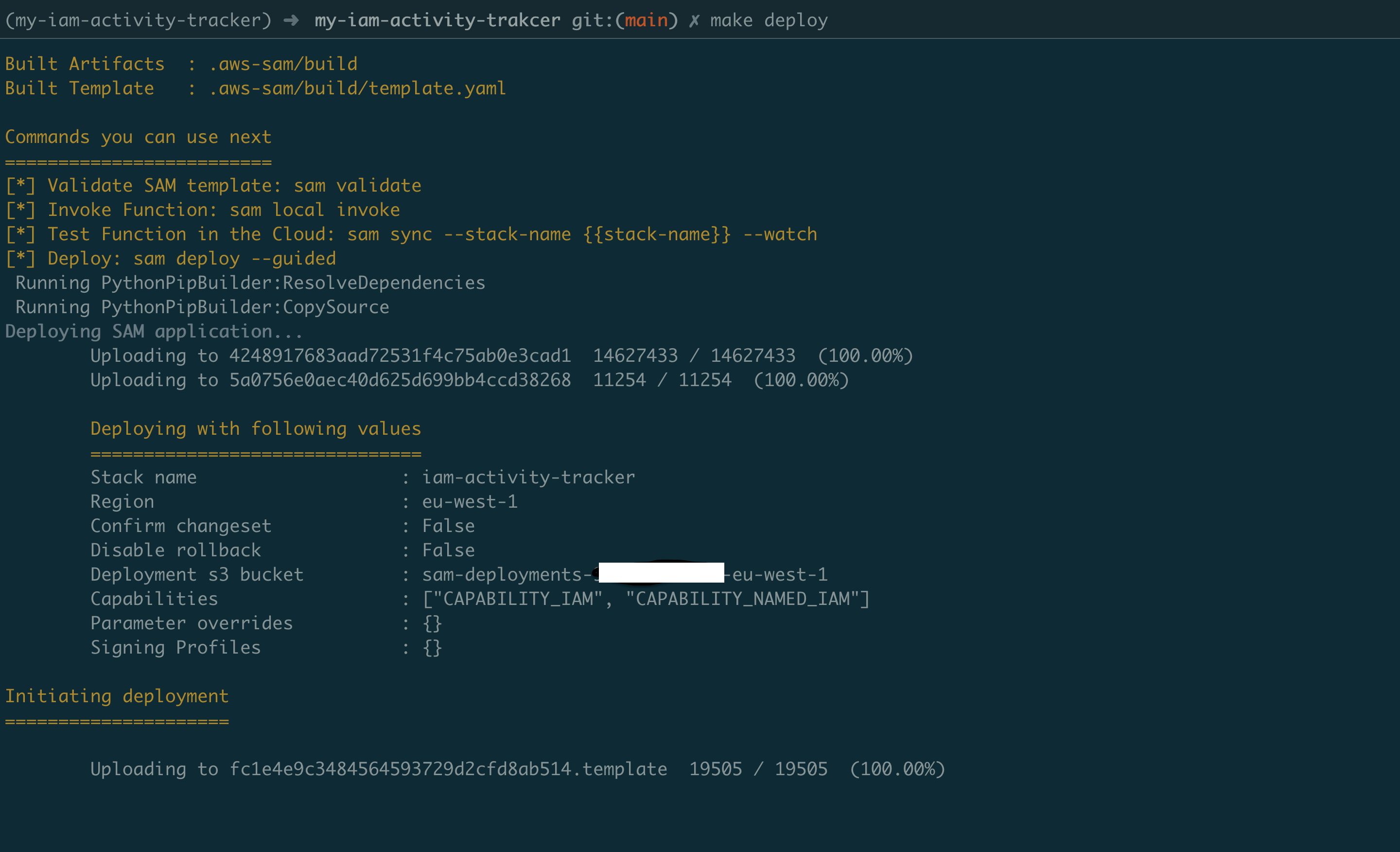Click the 'sam deploy --guided' line

(x=171, y=259)
